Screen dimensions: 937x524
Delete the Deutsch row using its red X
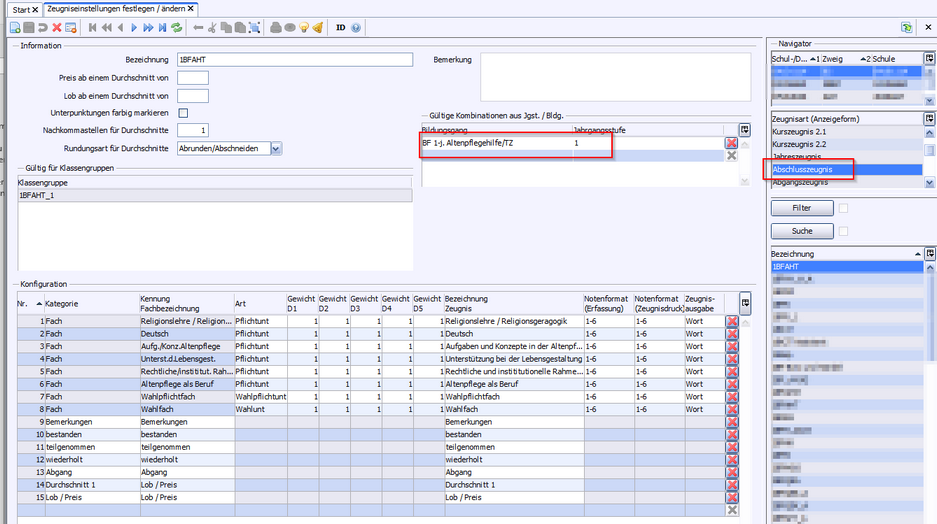pos(732,334)
